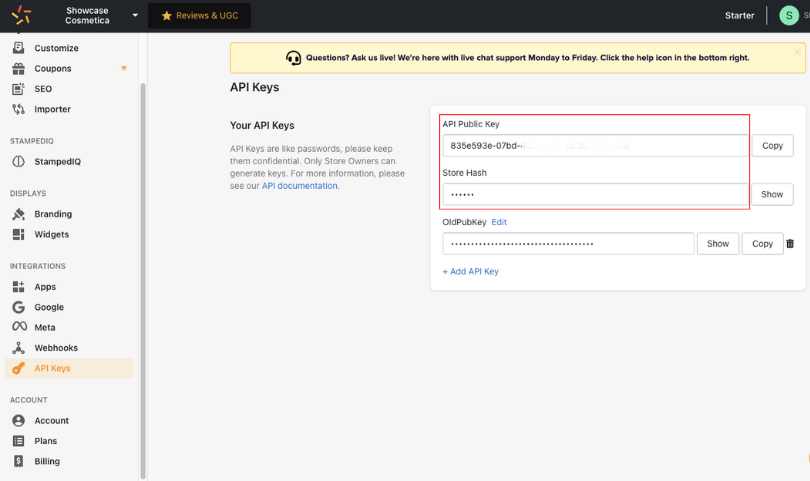This screenshot has width=810, height=481.
Task: Dismiss the live chat support banner
Action: coord(796,52)
